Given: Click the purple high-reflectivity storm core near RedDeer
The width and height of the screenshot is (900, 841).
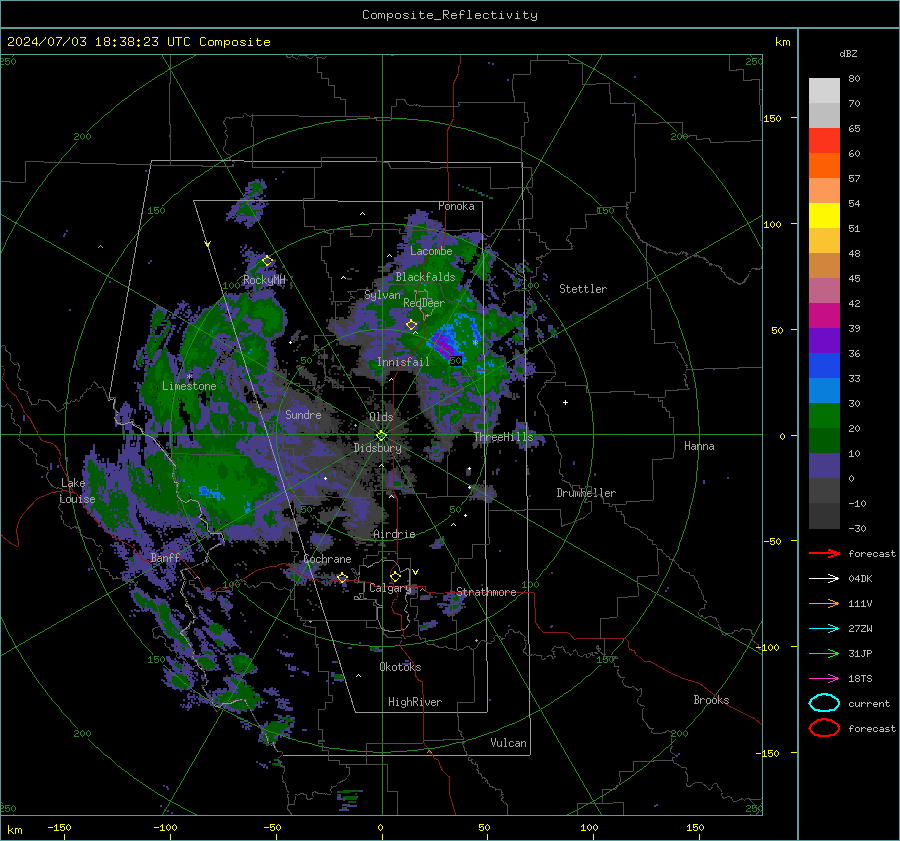Looking at the screenshot, I should point(443,343).
